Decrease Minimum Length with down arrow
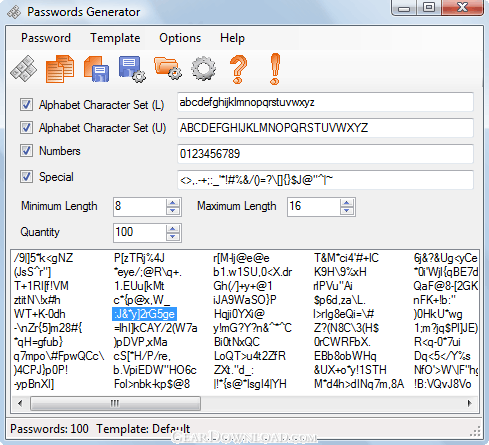The width and height of the screenshot is (489, 445). click(x=173, y=211)
